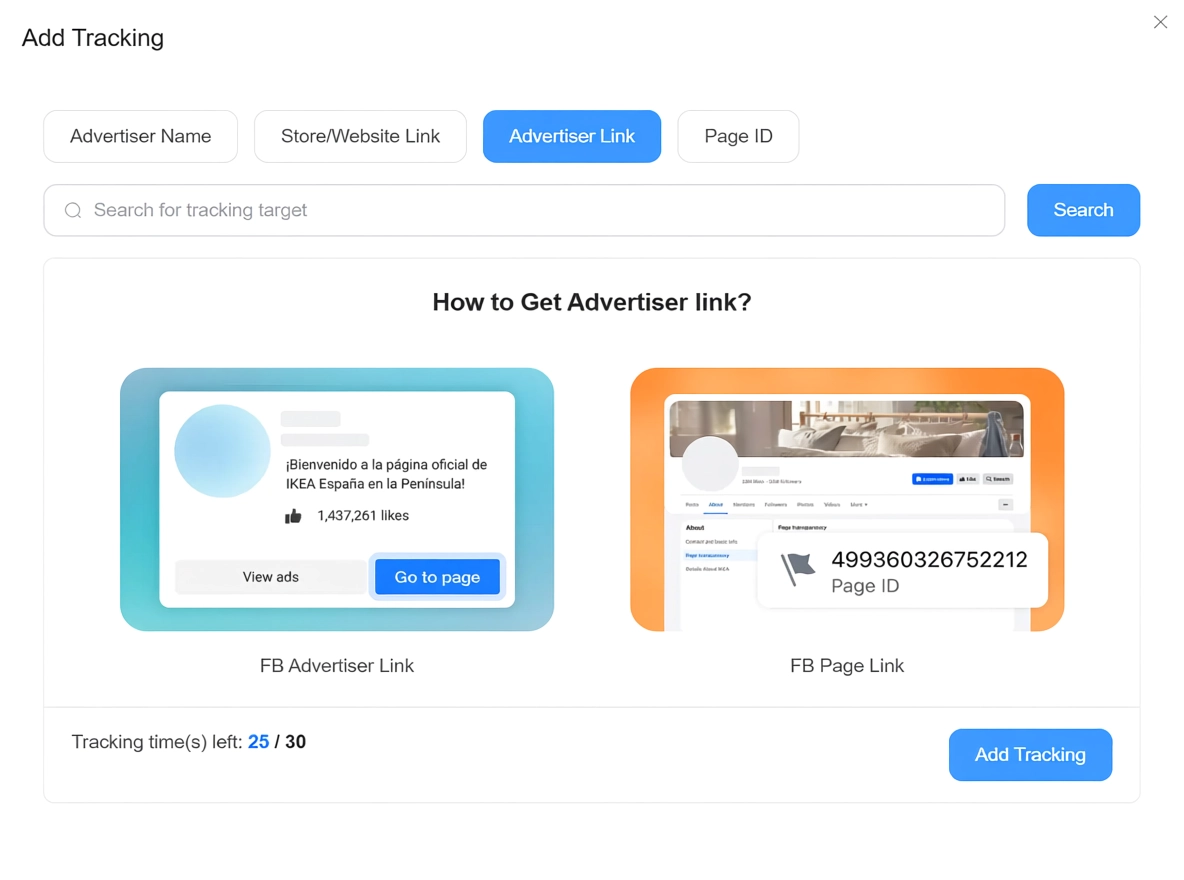Click the Go to page button
1184x880 pixels.
point(437,576)
